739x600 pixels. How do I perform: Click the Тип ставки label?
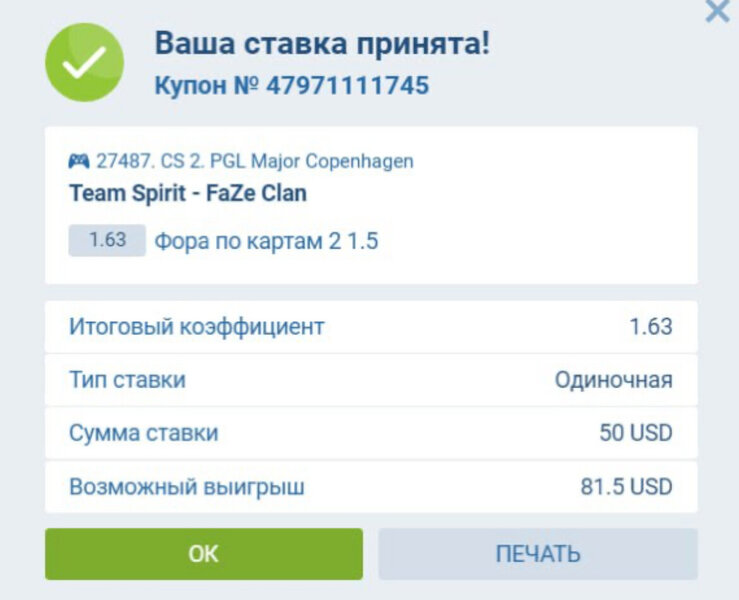[127, 380]
